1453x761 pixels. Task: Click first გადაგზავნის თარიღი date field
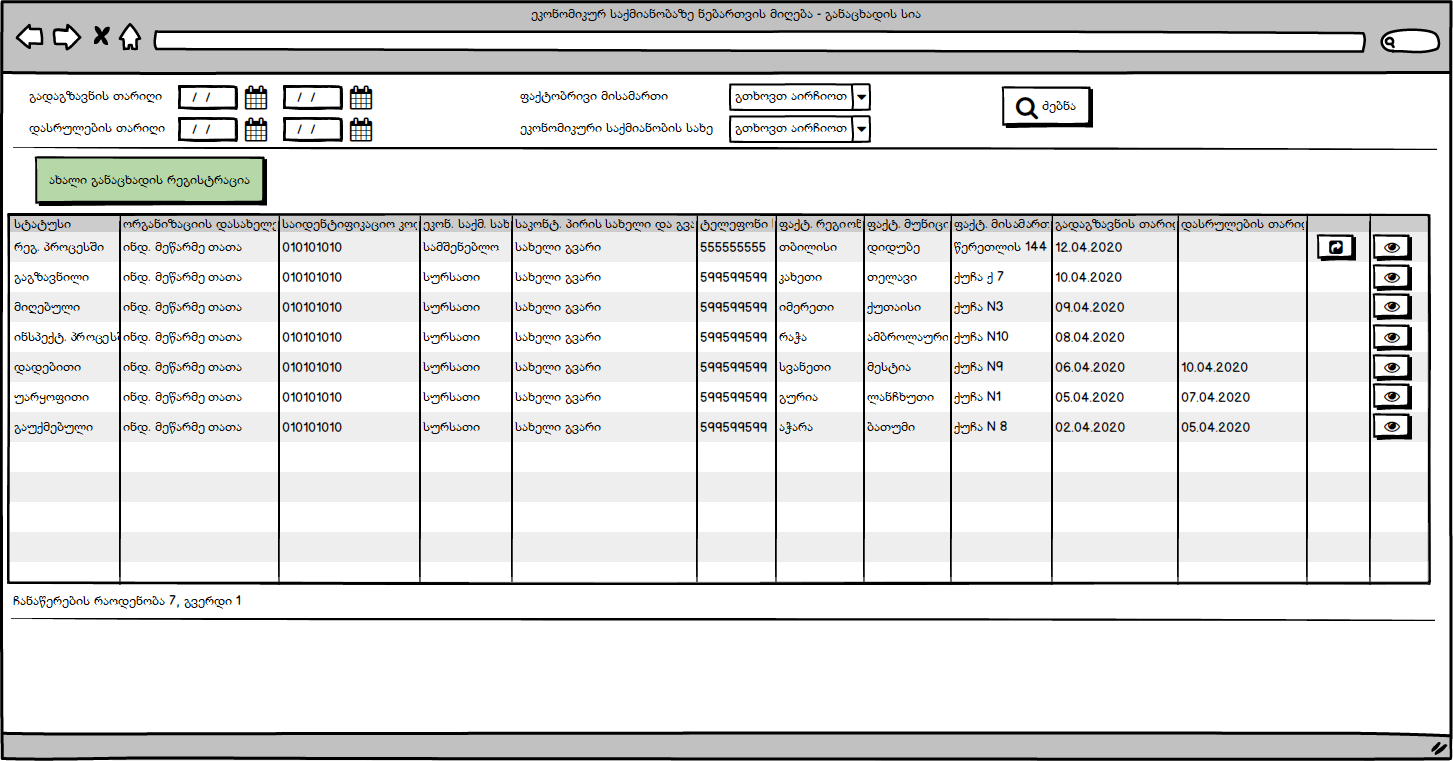click(208, 98)
